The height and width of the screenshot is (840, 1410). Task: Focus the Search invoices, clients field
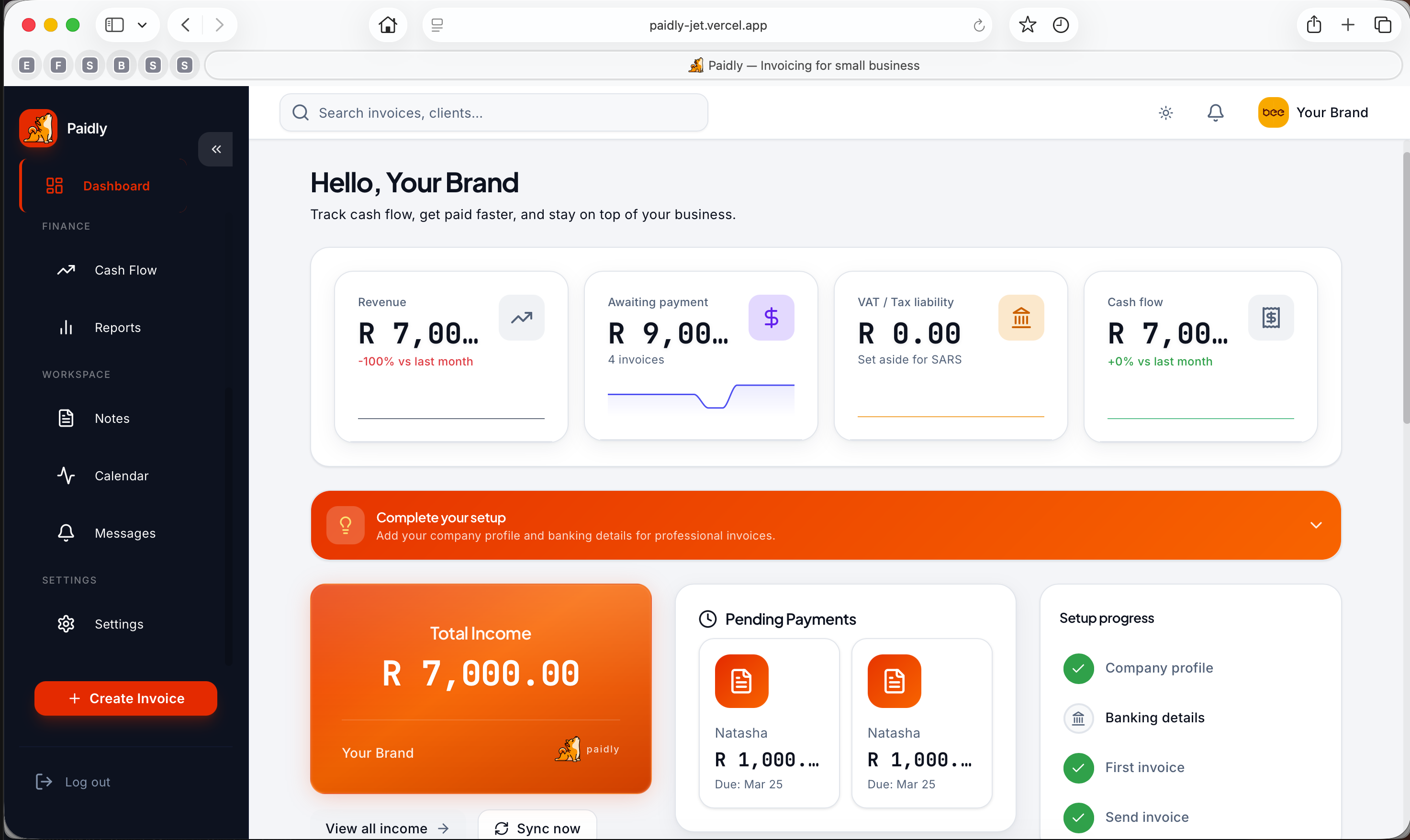[x=494, y=112]
